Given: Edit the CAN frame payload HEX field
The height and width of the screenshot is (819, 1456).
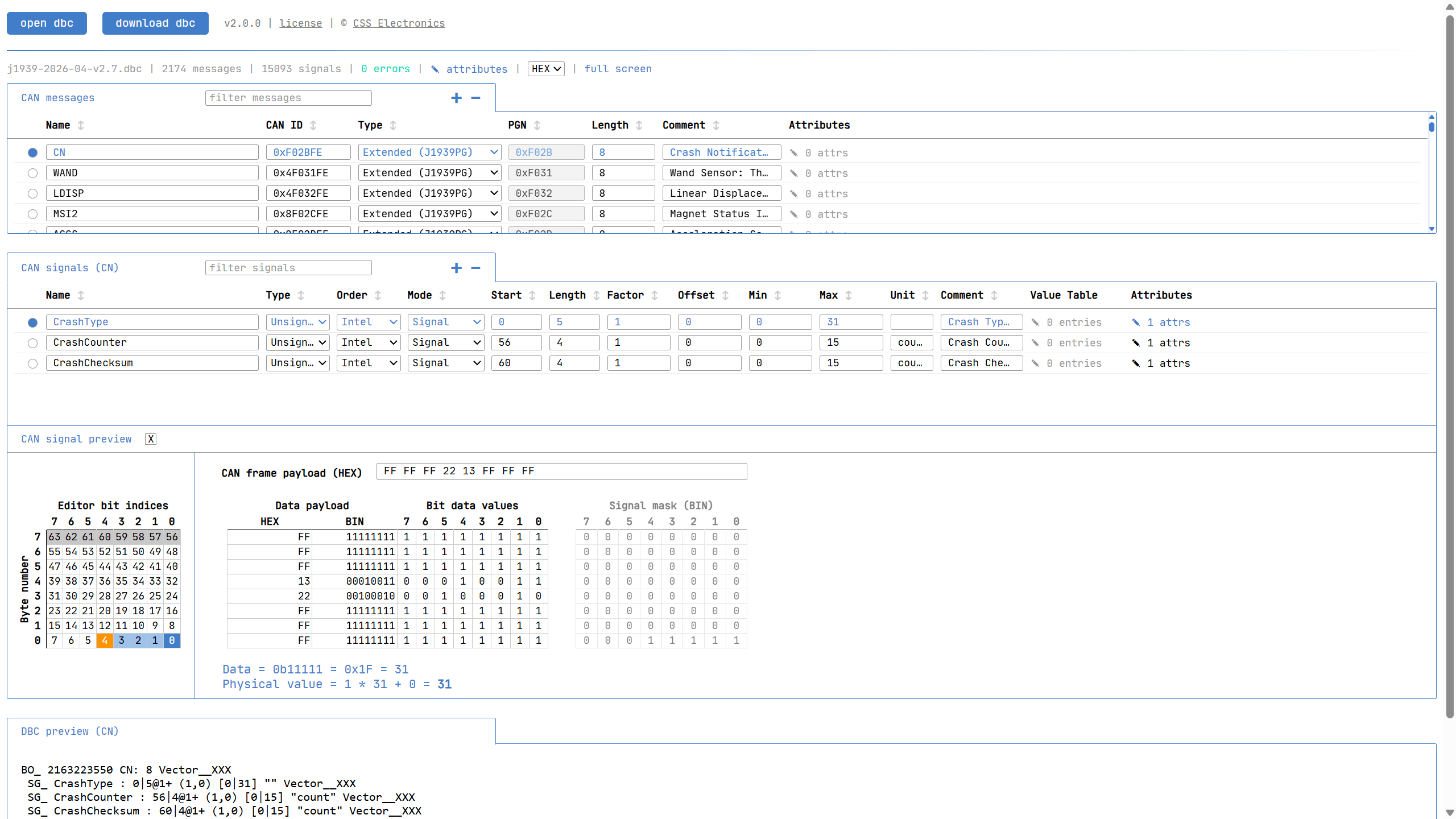Looking at the screenshot, I should tap(561, 471).
